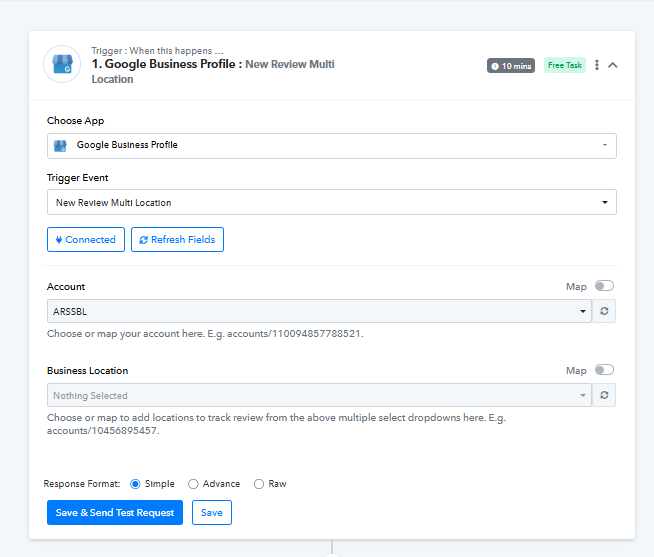The width and height of the screenshot is (654, 557).
Task: Click the Google Business Profile trigger logo
Action: pyautogui.click(x=62, y=64)
